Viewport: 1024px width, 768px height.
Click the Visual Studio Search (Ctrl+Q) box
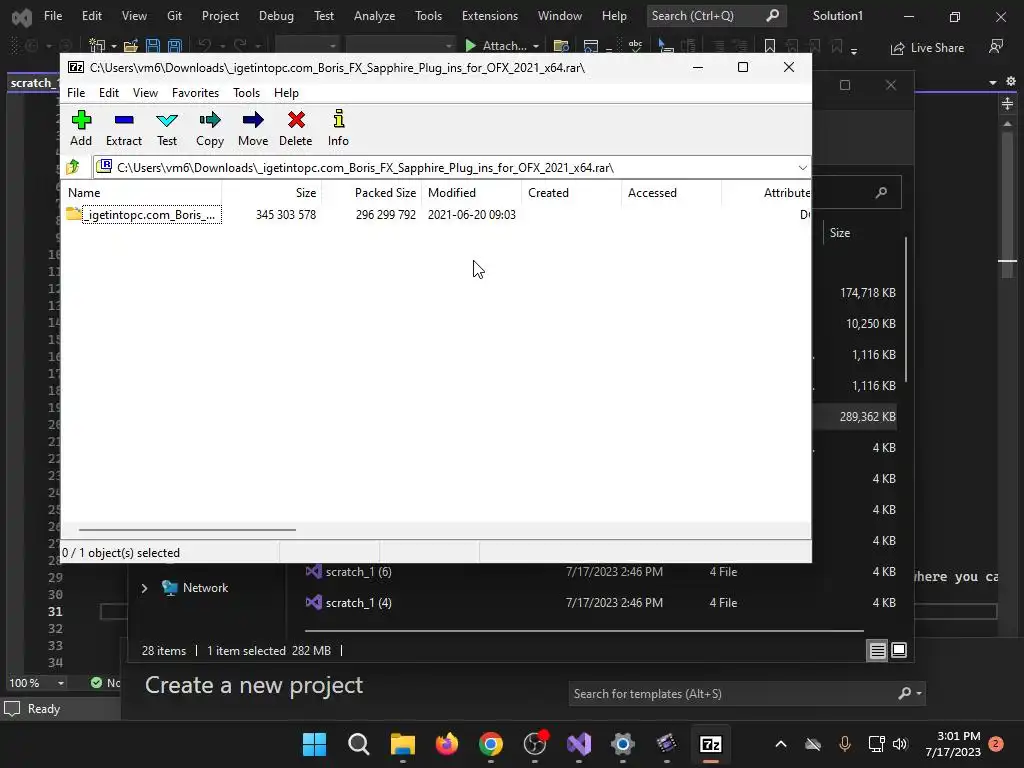716,16
